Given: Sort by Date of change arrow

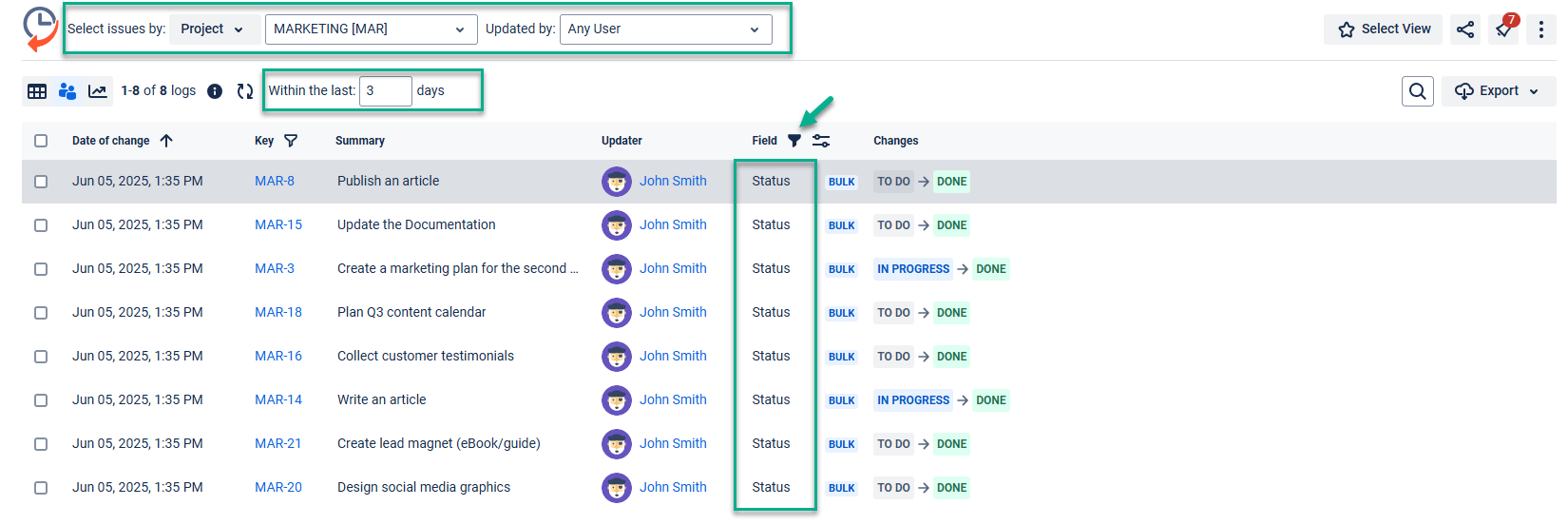Looking at the screenshot, I should click(166, 141).
